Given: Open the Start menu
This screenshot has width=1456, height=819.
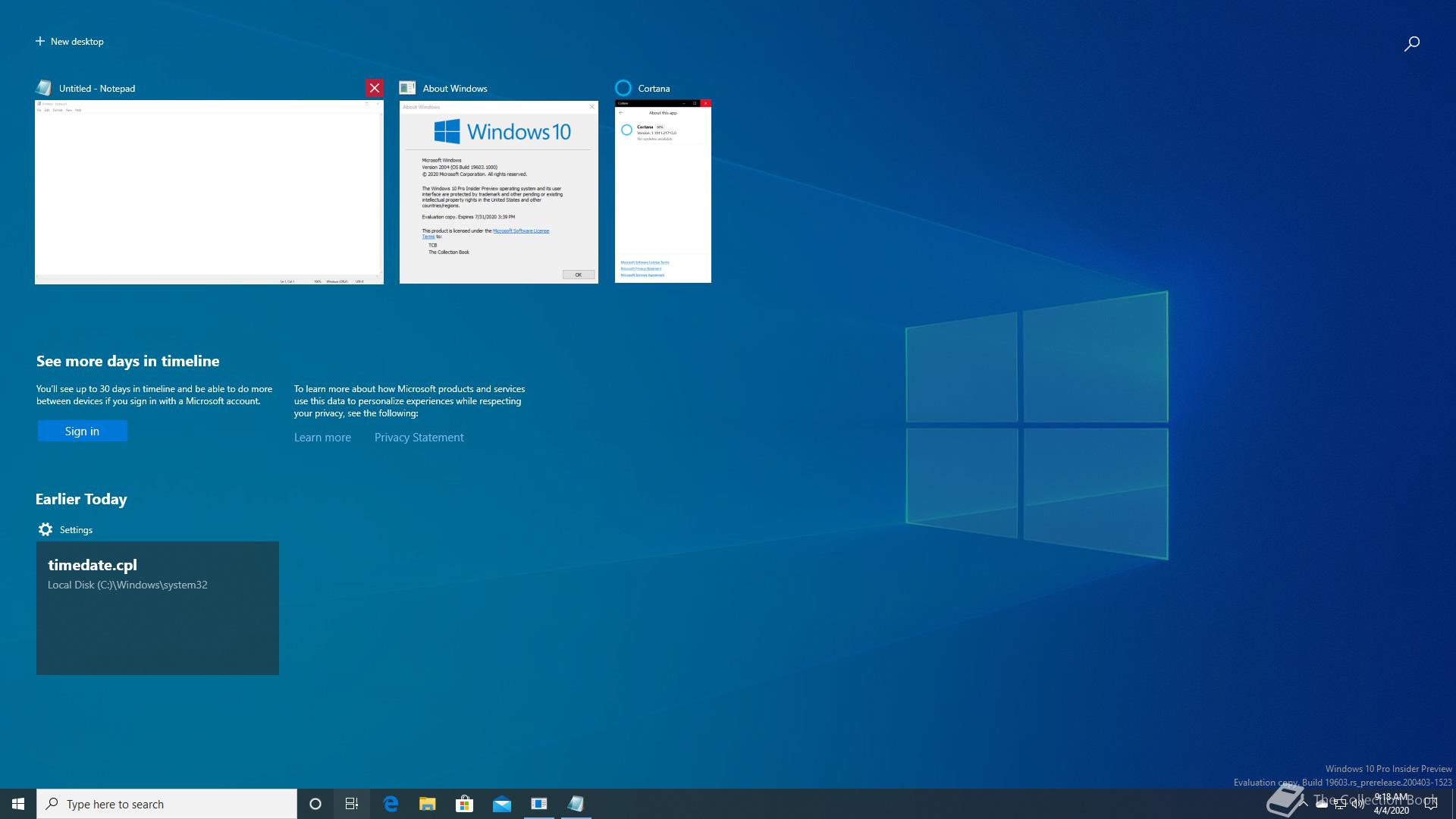Looking at the screenshot, I should click(18, 804).
